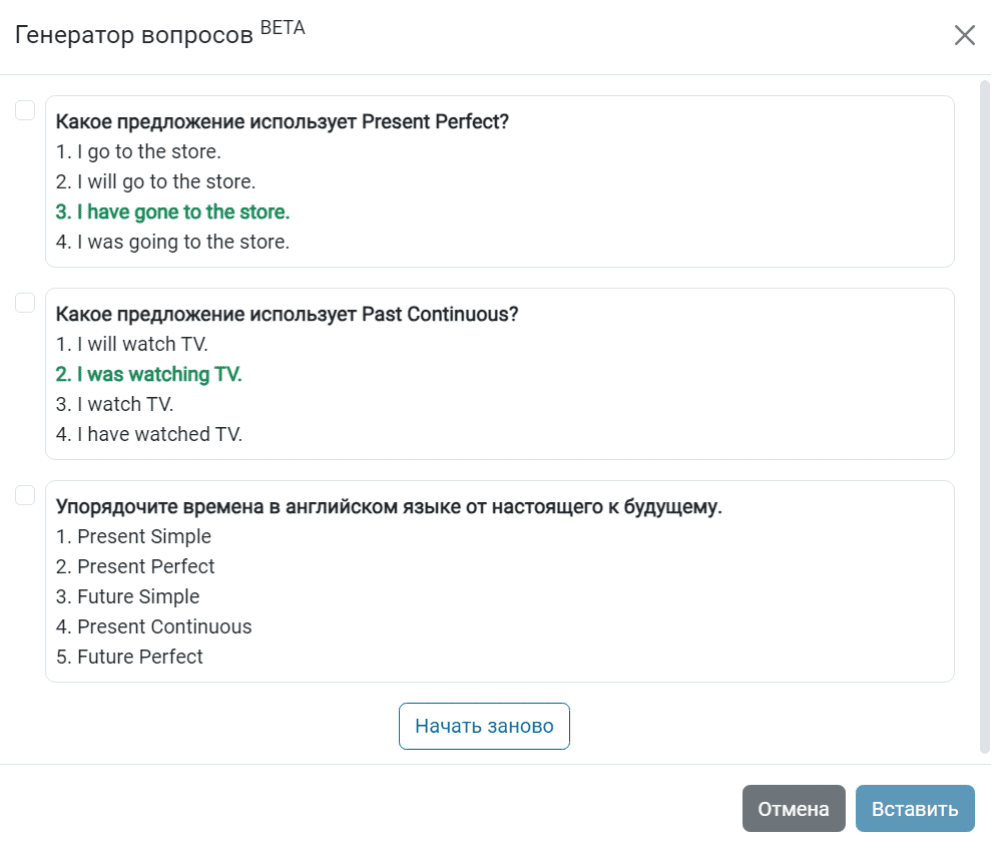
Task: Click the option 'I have watched TV.'
Action: point(149,434)
